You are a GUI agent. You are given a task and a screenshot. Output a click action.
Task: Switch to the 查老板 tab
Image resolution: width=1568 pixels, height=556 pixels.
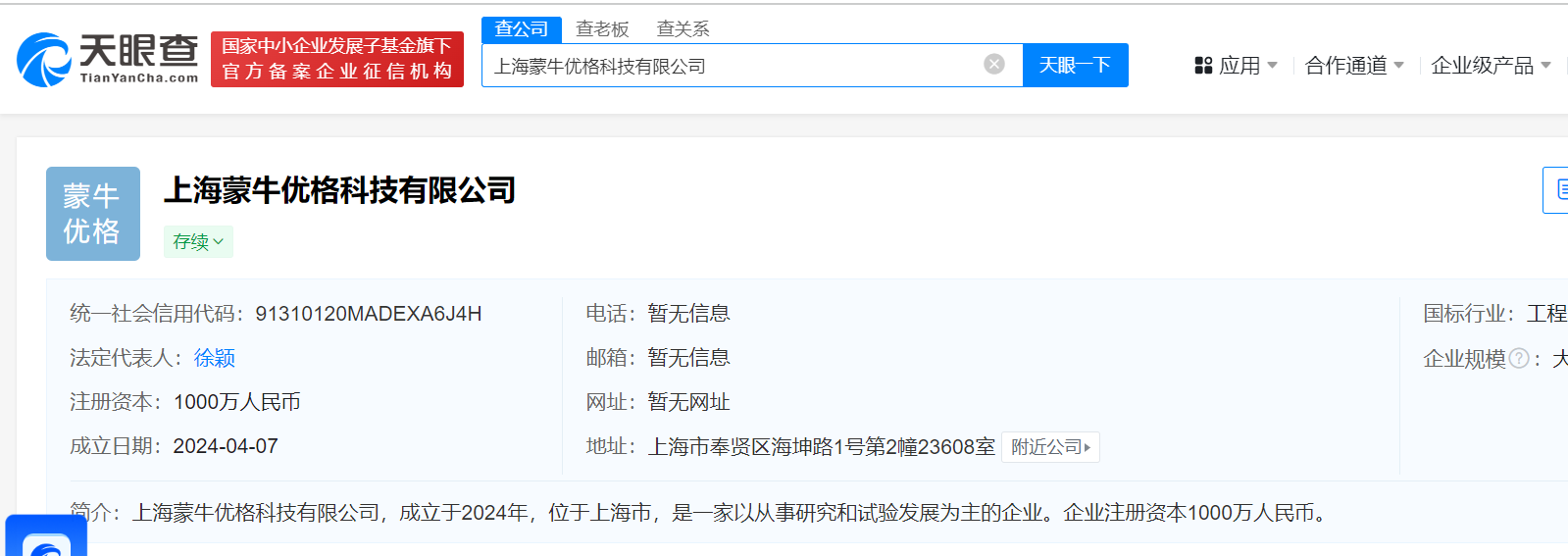[602, 29]
